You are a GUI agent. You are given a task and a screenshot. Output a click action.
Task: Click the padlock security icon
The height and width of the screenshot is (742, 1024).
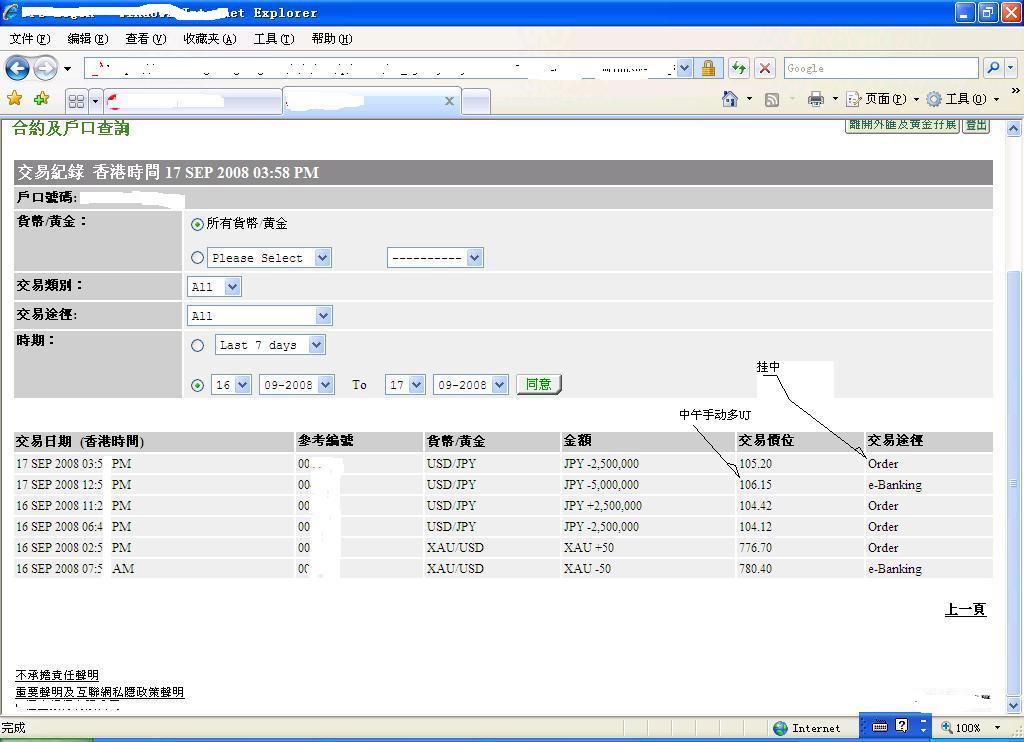pyautogui.click(x=708, y=68)
